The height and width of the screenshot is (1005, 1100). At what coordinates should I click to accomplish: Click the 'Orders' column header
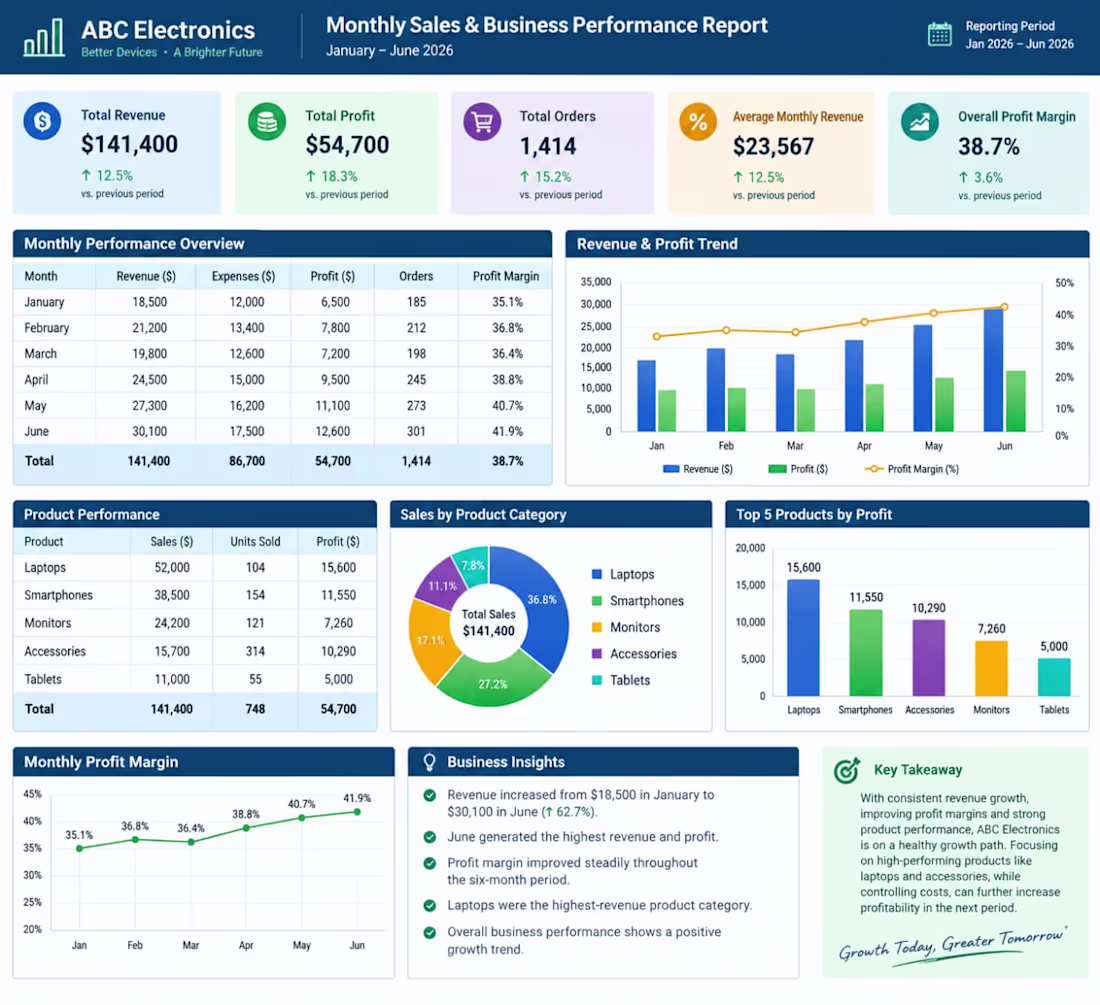click(416, 276)
